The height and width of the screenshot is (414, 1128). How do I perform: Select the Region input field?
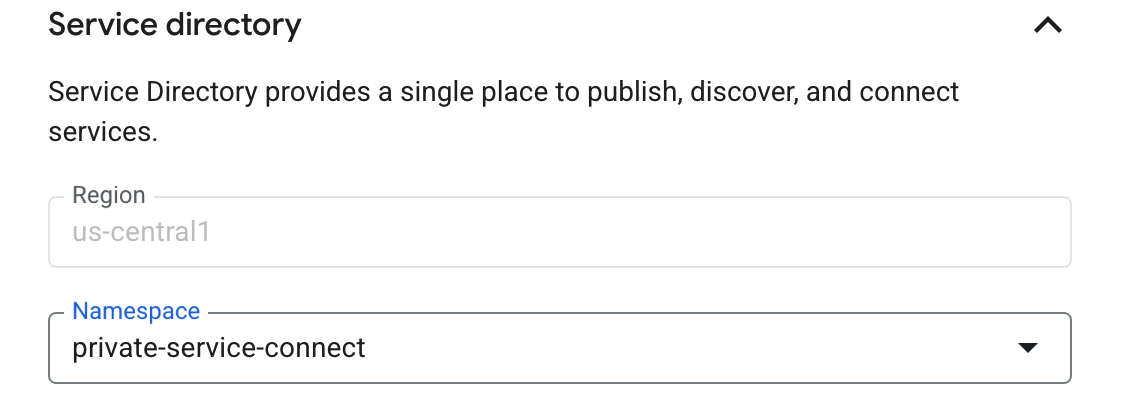pos(559,232)
